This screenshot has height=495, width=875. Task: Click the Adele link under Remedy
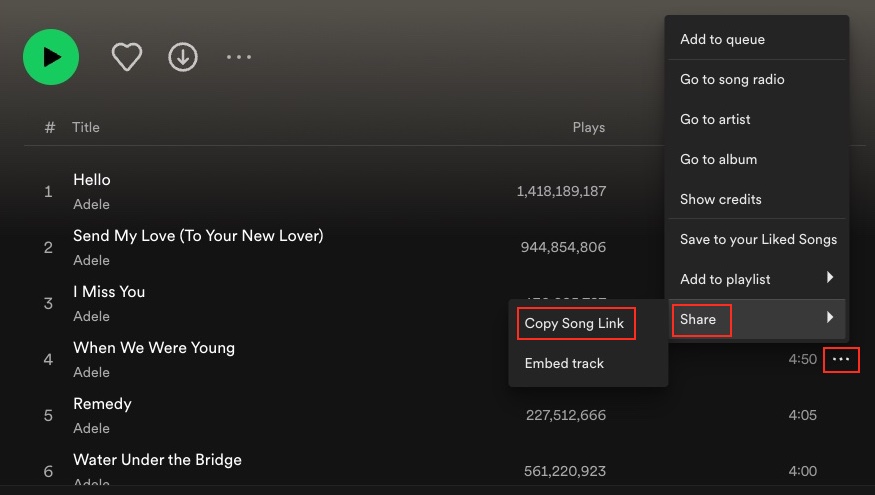pyautogui.click(x=91, y=428)
